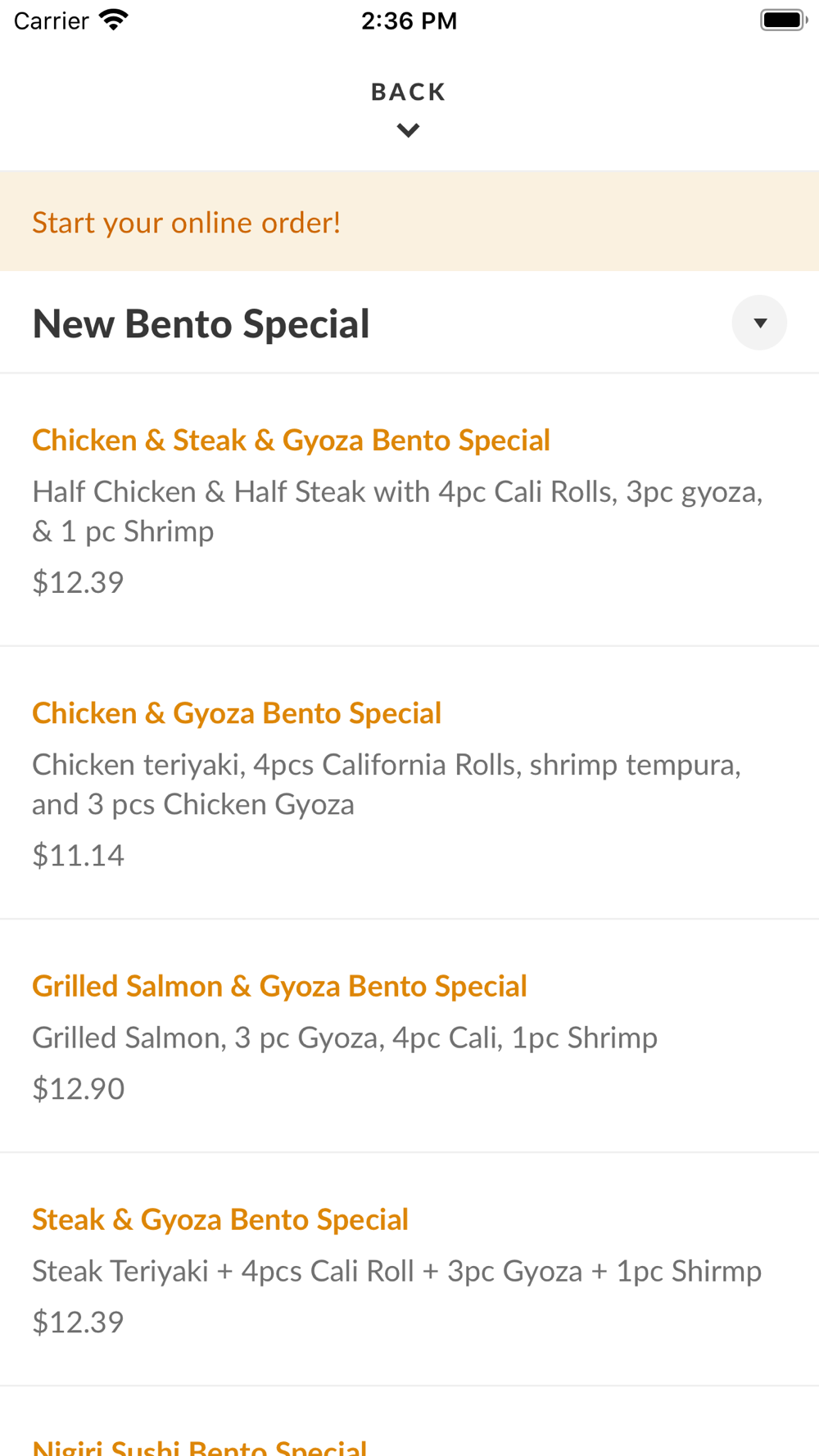819x1456 pixels.
Task: Tap the New Bento Special heading
Action: 201,323
